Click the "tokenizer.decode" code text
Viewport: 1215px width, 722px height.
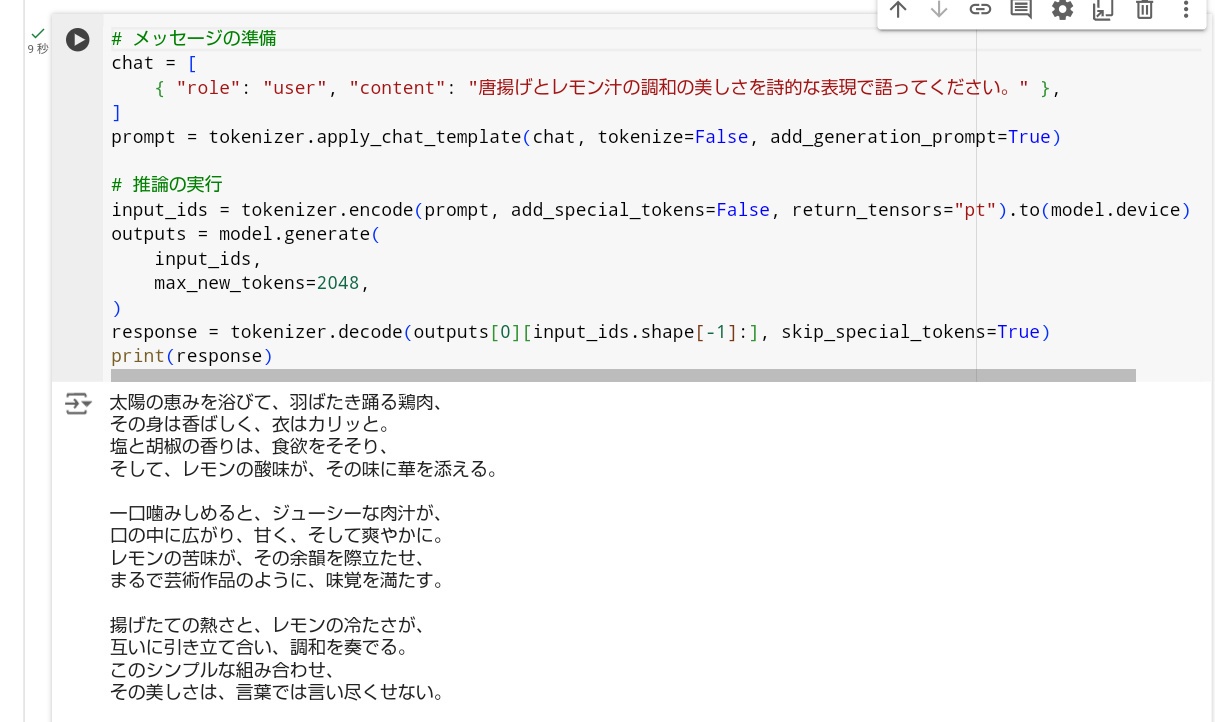(316, 332)
